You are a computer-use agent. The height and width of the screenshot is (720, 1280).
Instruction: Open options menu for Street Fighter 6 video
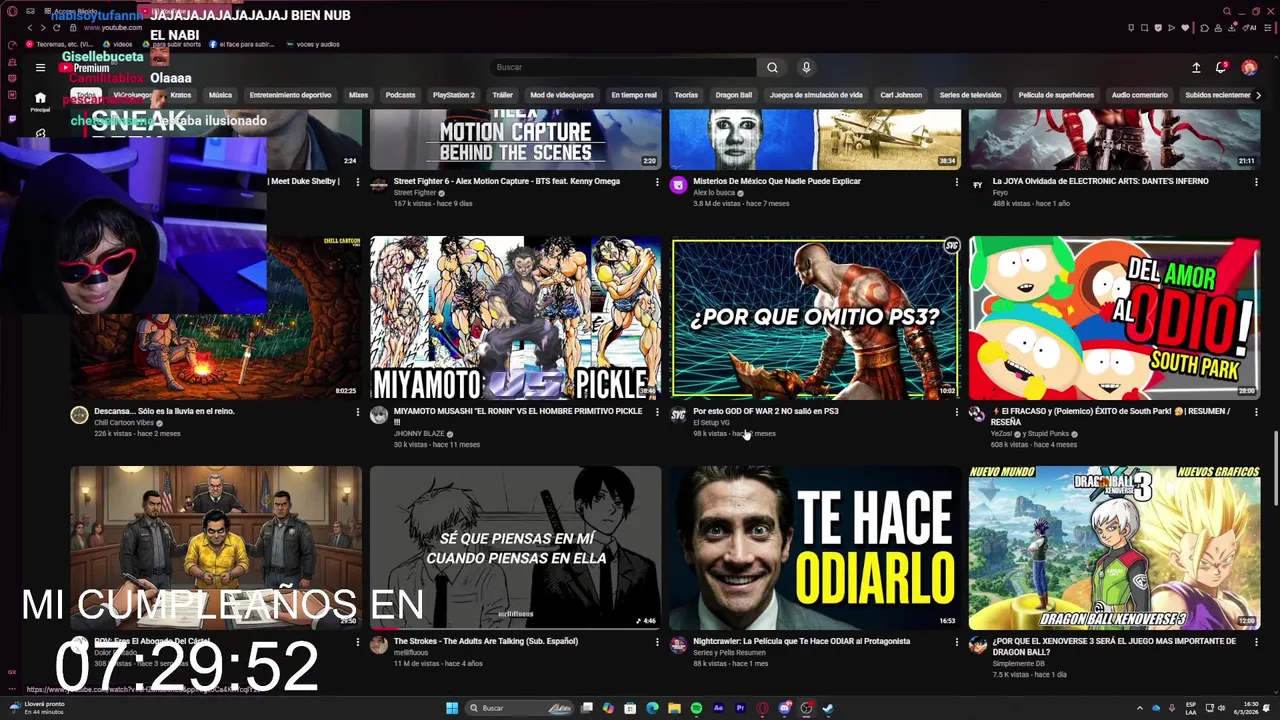pos(657,182)
